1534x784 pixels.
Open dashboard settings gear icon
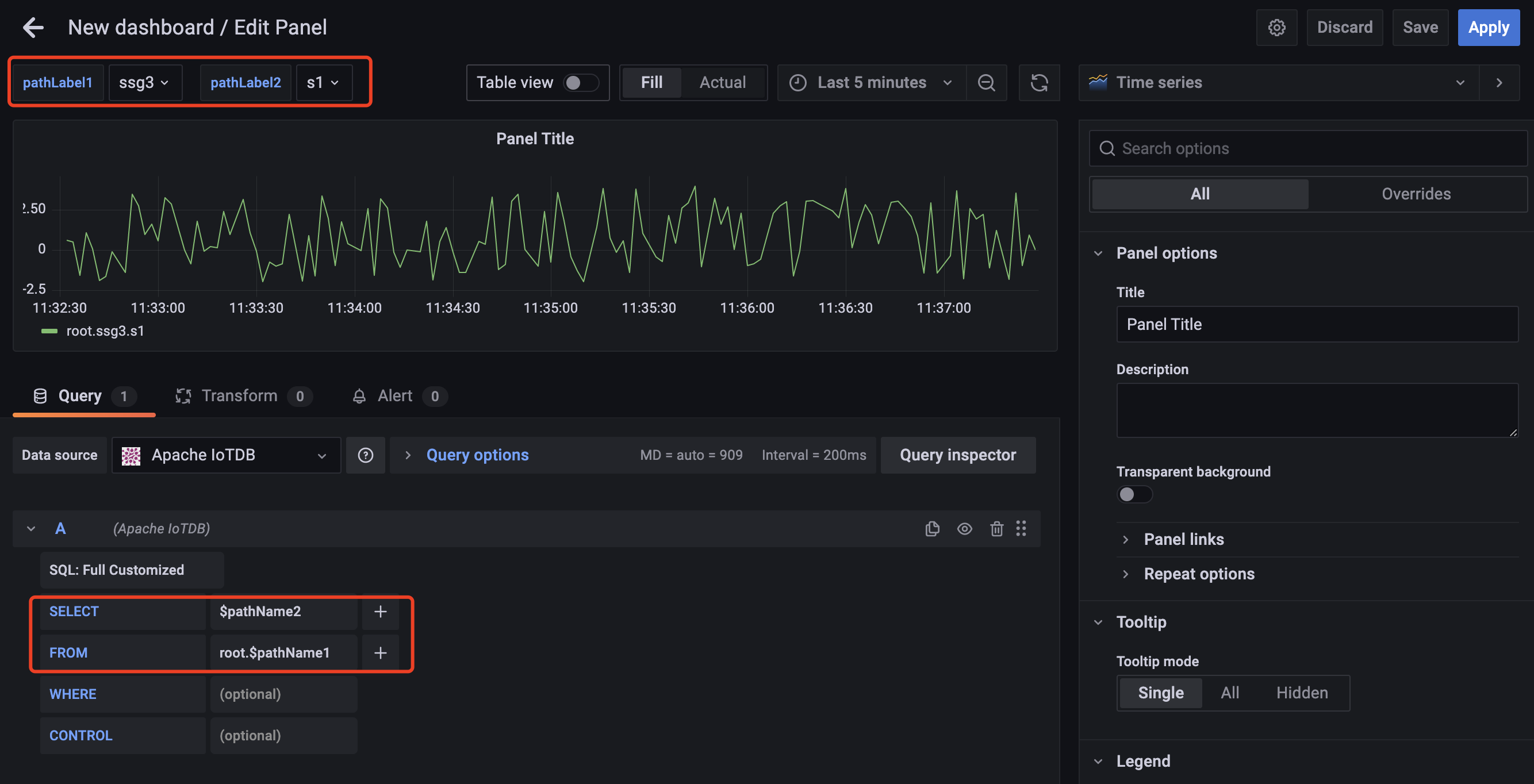1276,28
